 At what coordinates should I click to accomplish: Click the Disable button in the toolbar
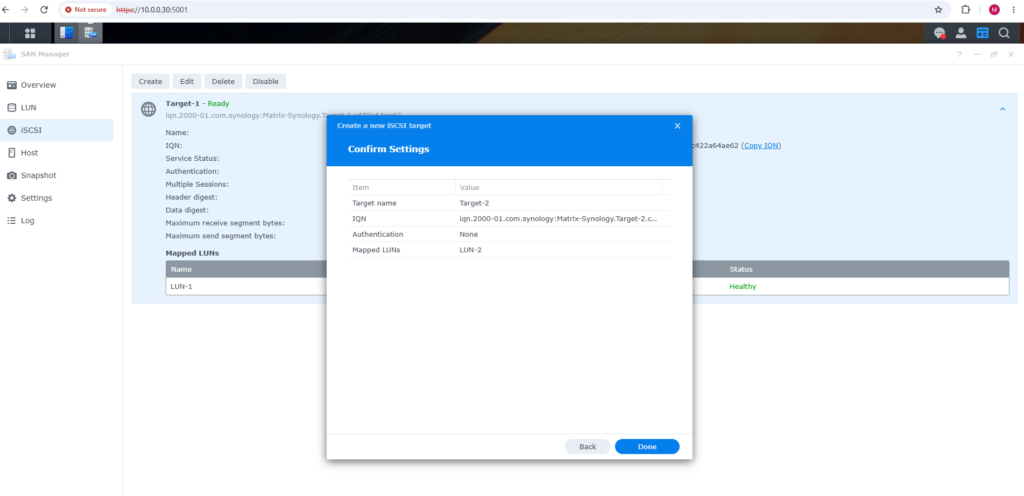pos(266,82)
